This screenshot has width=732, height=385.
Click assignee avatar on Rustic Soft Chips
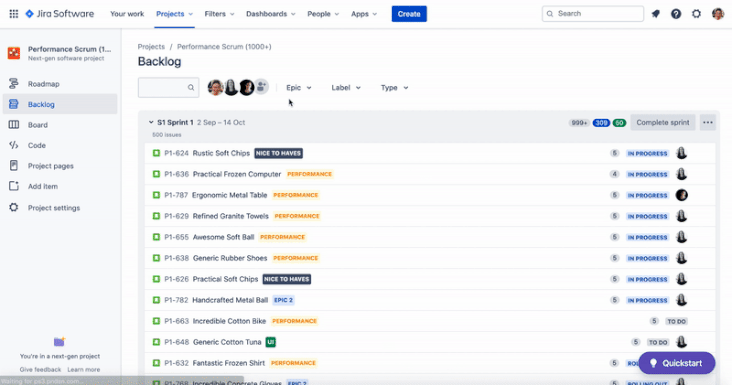[682, 153]
